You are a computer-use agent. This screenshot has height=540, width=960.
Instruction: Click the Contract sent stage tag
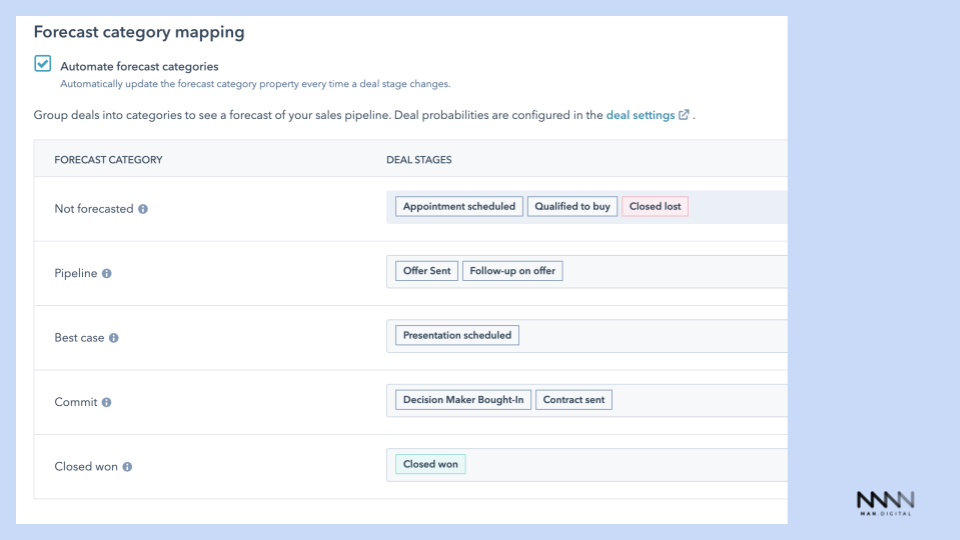(574, 400)
